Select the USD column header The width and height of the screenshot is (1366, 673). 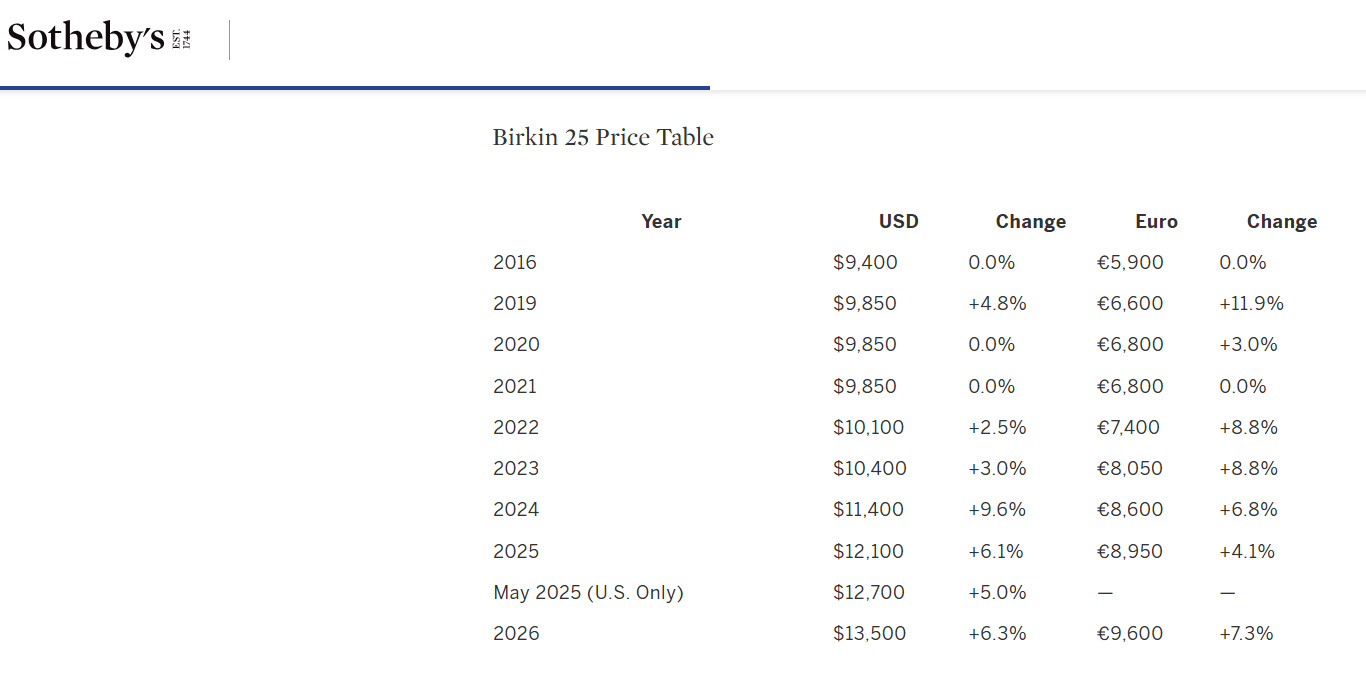[898, 222]
